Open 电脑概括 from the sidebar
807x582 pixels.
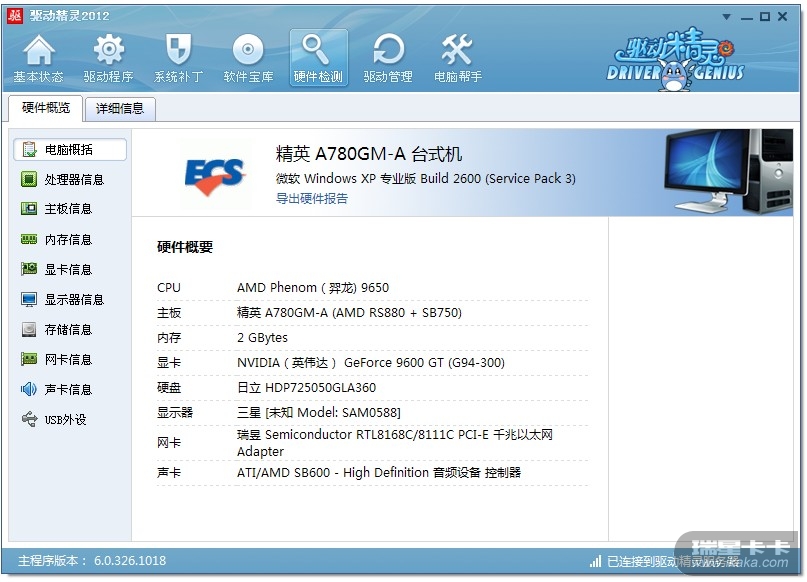(69, 150)
